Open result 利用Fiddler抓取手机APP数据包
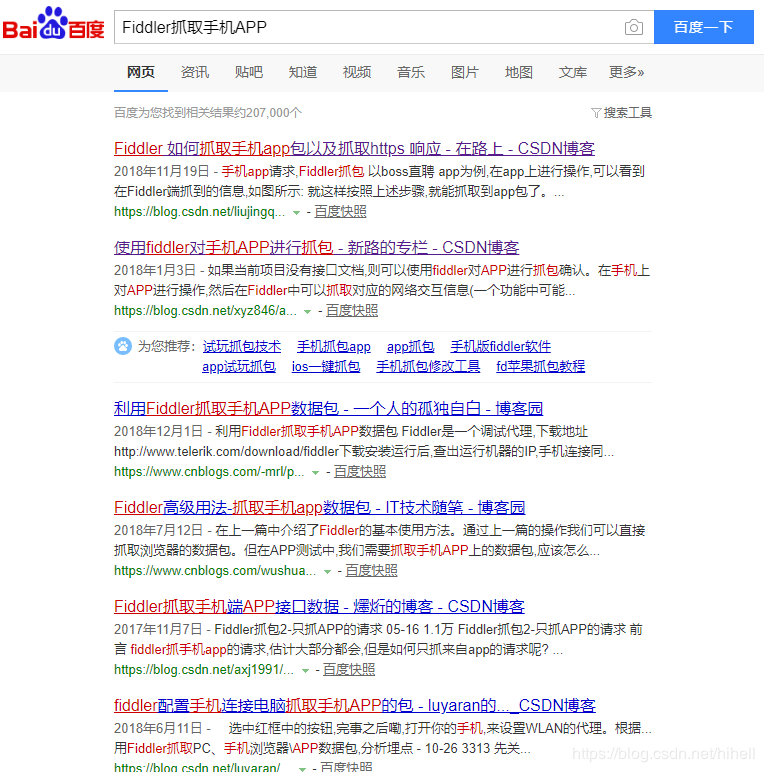Screen dimensions: 764x772 328,409
